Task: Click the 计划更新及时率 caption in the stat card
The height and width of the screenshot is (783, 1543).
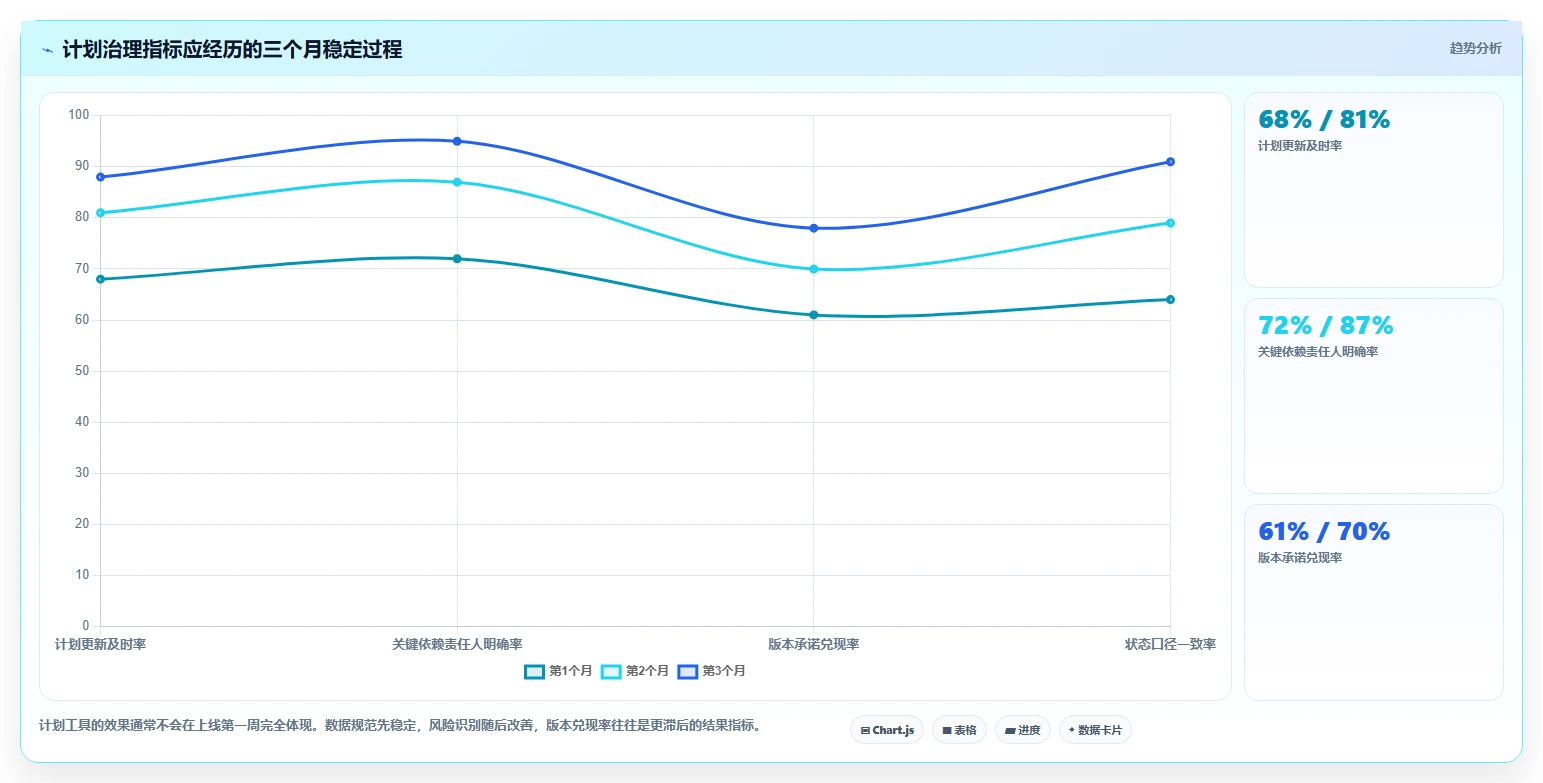Action: (1300, 146)
